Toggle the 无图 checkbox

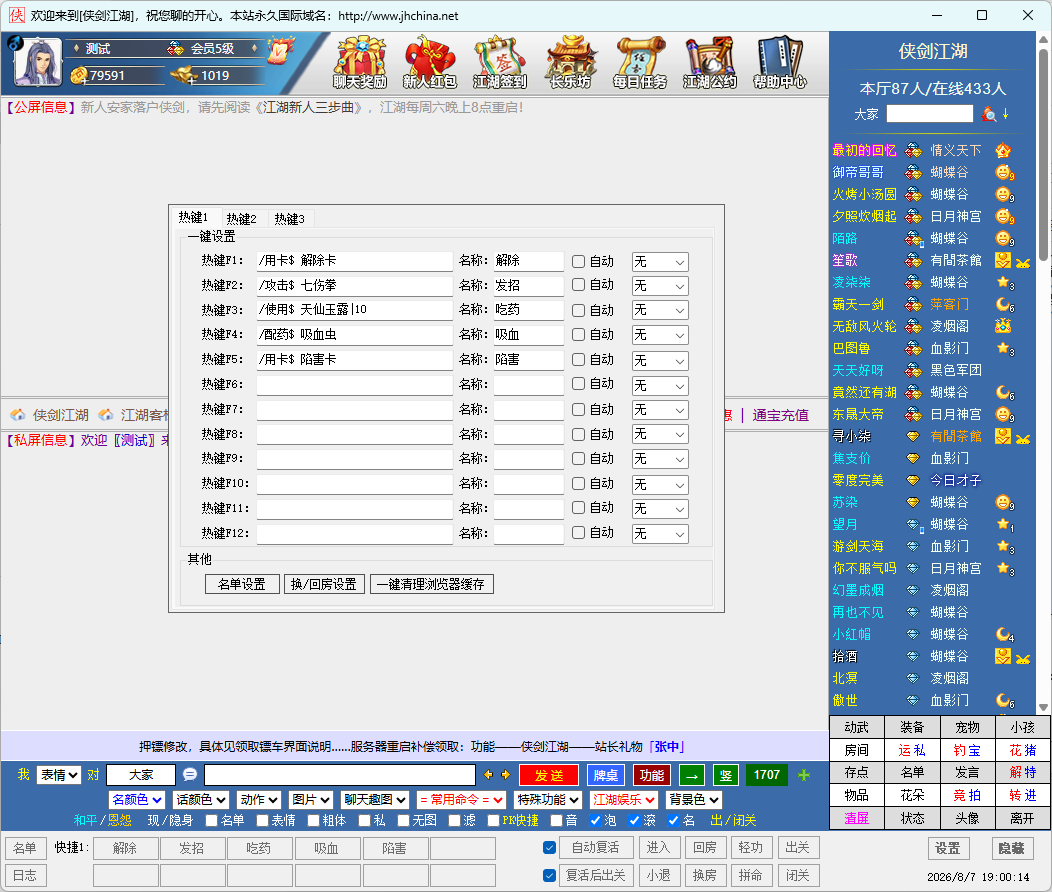(403, 820)
